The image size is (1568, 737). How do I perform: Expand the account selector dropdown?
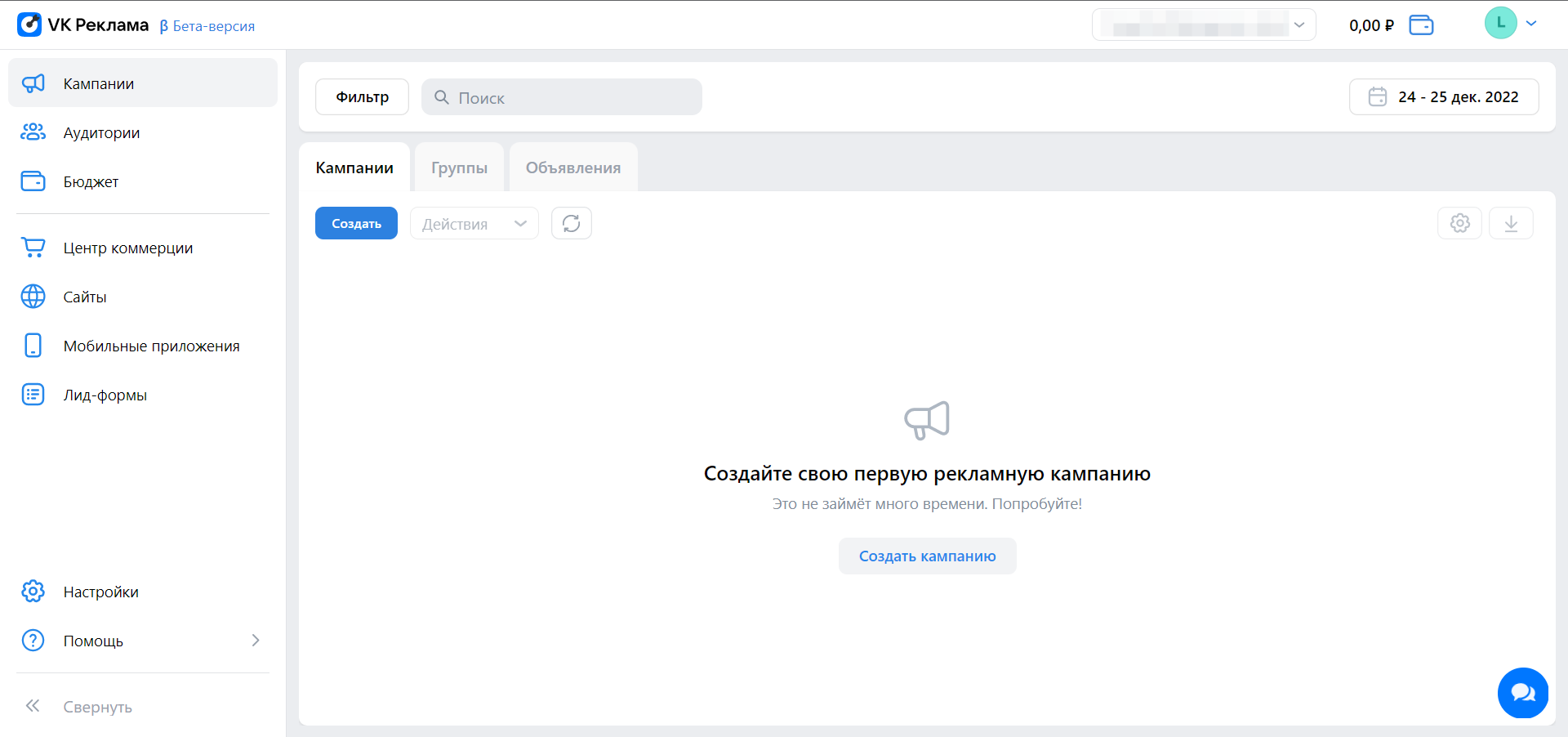point(1300,25)
